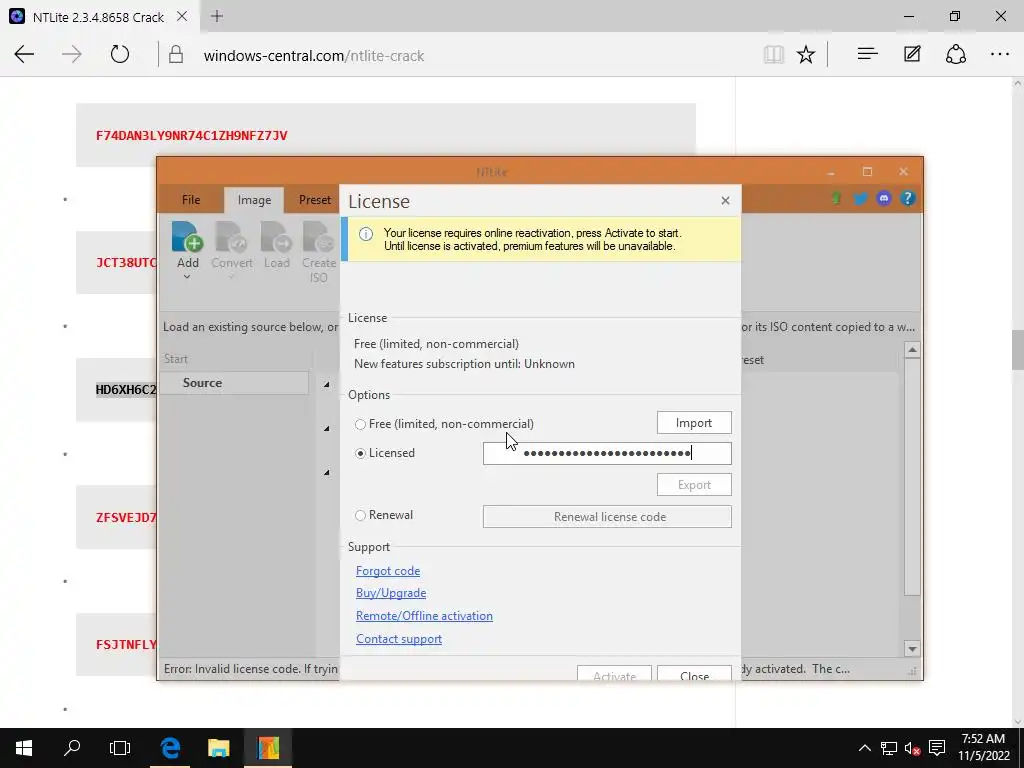Add page to favorites with the star
The height and width of the screenshot is (768, 1024).
[x=806, y=54]
